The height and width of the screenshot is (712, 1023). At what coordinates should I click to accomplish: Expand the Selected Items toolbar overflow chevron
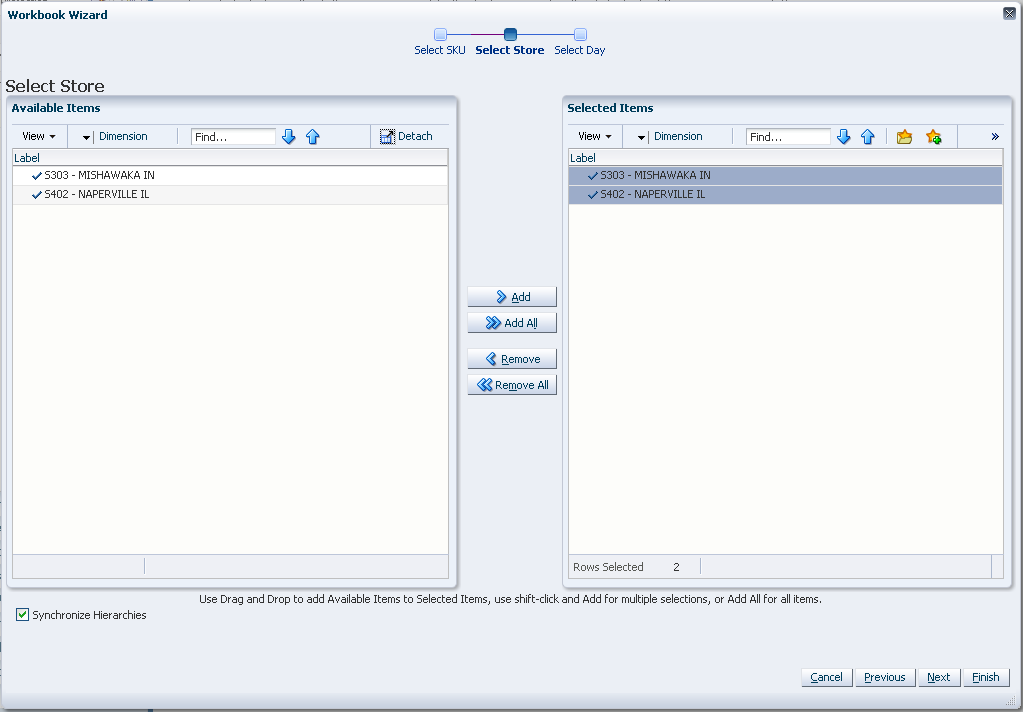pos(995,136)
